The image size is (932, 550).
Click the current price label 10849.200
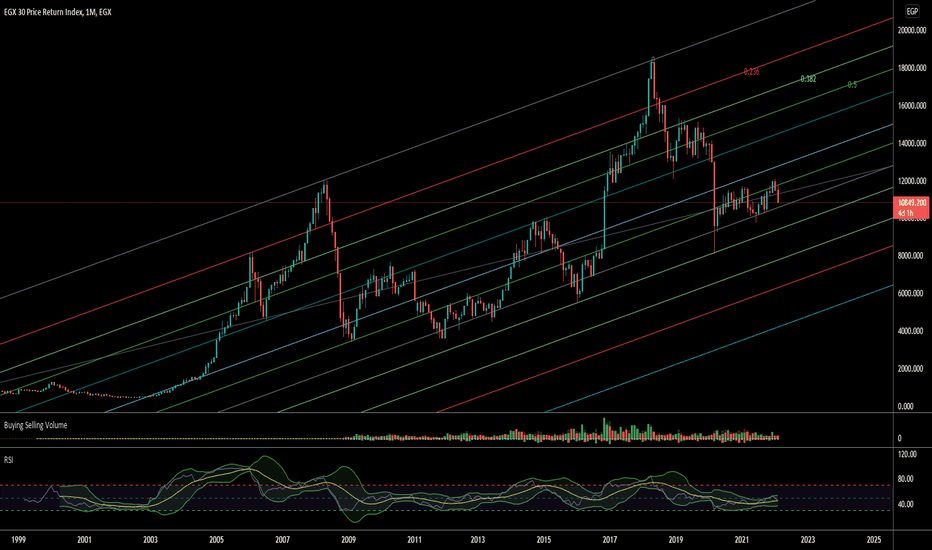tap(912, 203)
